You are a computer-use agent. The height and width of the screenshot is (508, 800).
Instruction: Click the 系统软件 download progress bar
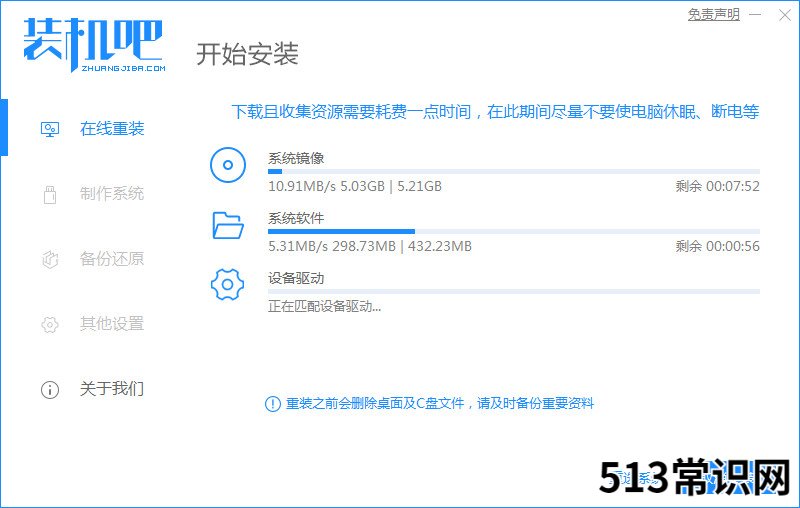point(514,232)
